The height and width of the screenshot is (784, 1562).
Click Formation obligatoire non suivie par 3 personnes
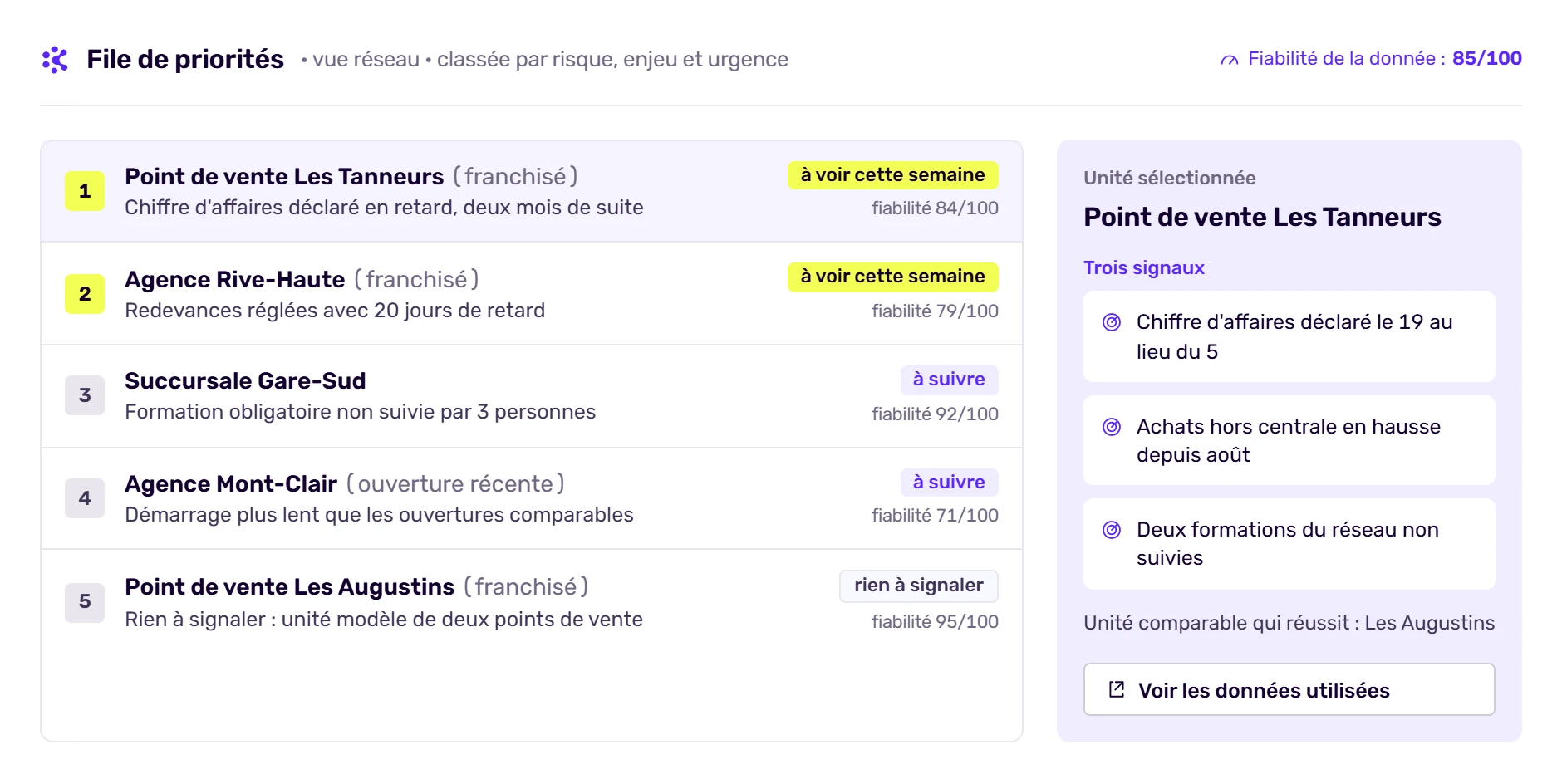(x=360, y=412)
